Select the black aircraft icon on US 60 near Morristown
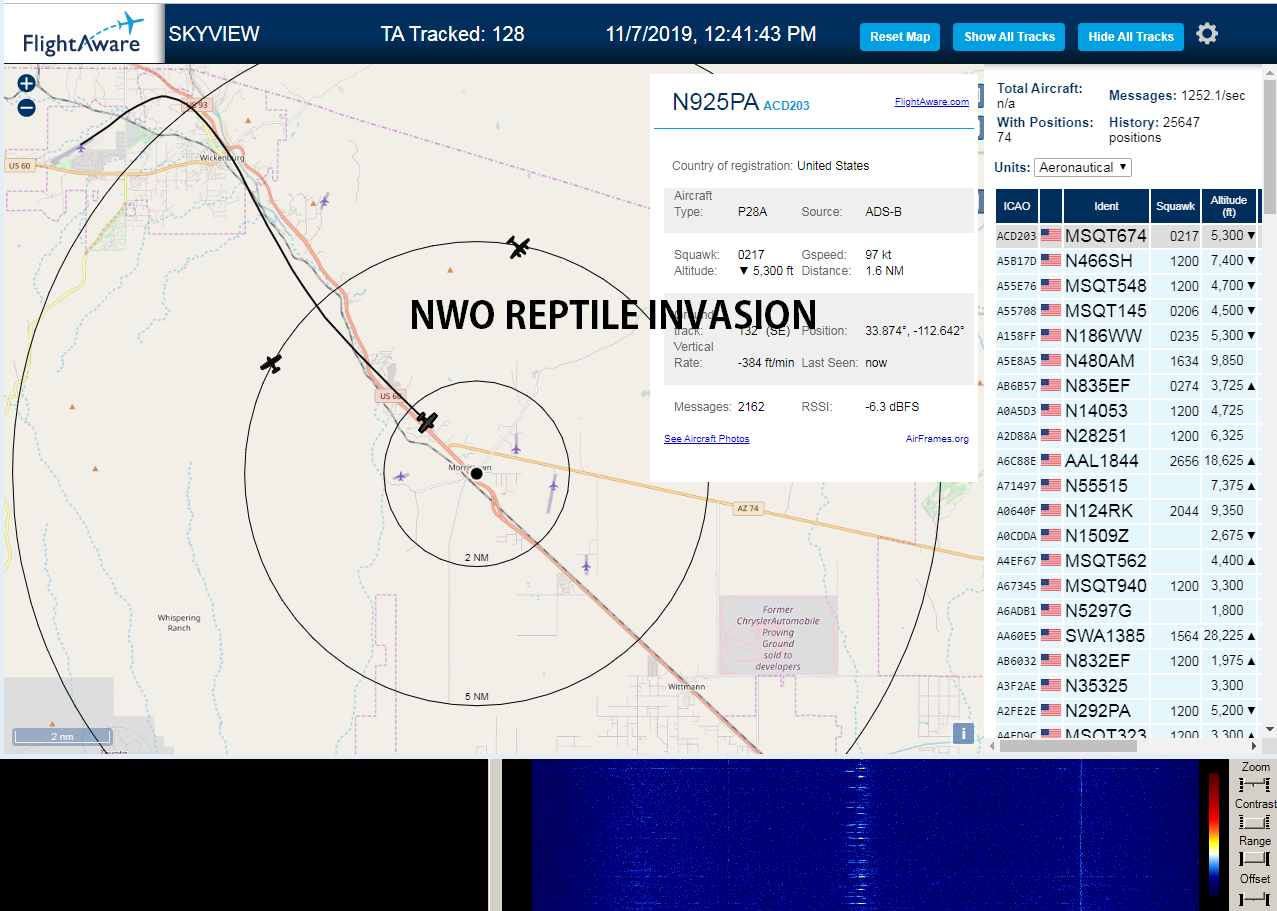 coord(427,422)
